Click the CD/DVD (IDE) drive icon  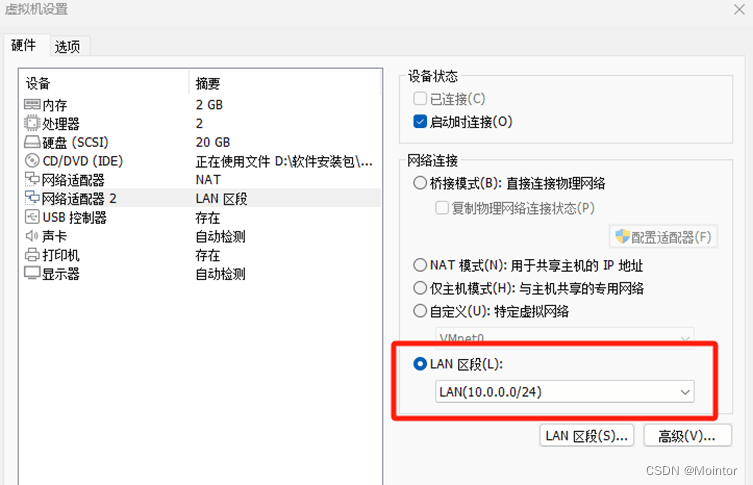(x=32, y=161)
